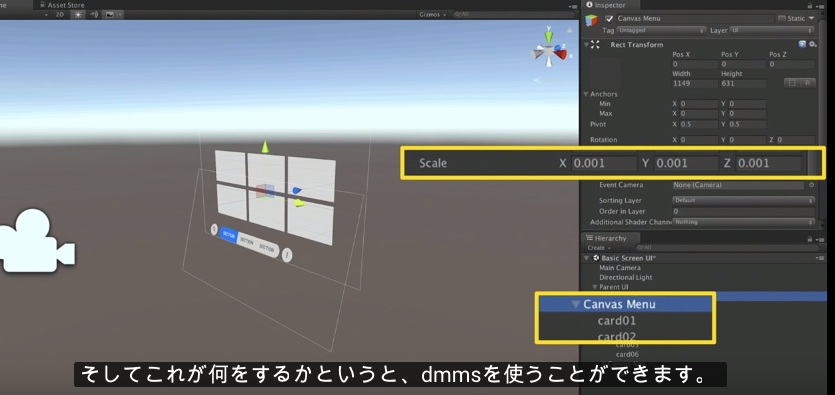Image resolution: width=835 pixels, height=395 pixels.
Task: Open the Tag dropdown showing Untagged
Action: coord(661,30)
